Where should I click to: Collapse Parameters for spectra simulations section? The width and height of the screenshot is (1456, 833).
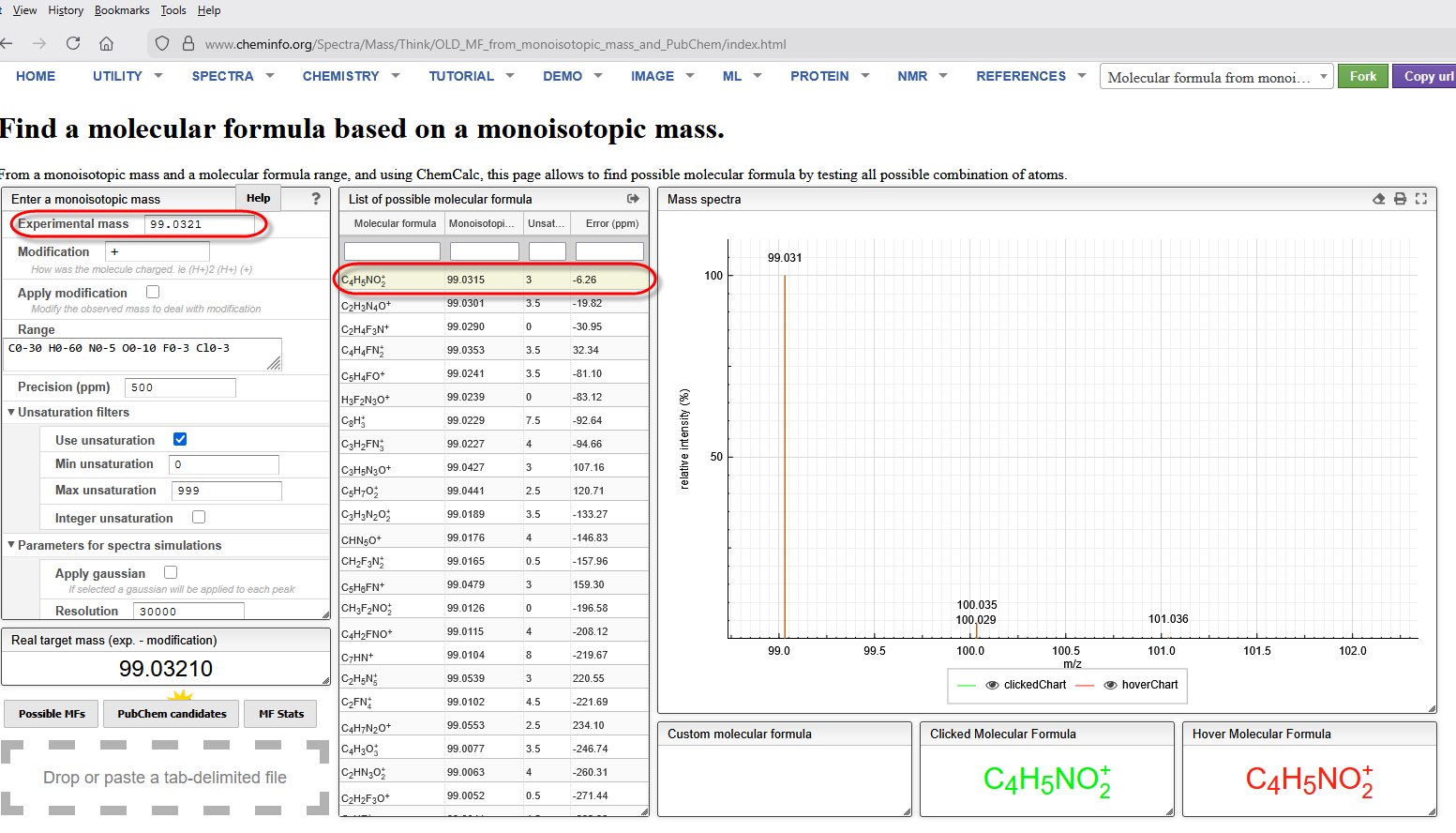[11, 545]
